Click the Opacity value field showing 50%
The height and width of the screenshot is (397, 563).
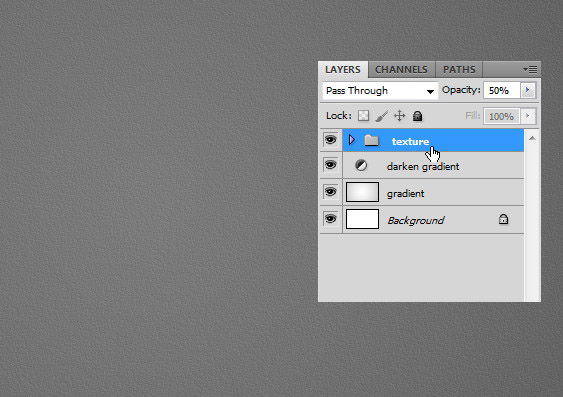click(502, 90)
